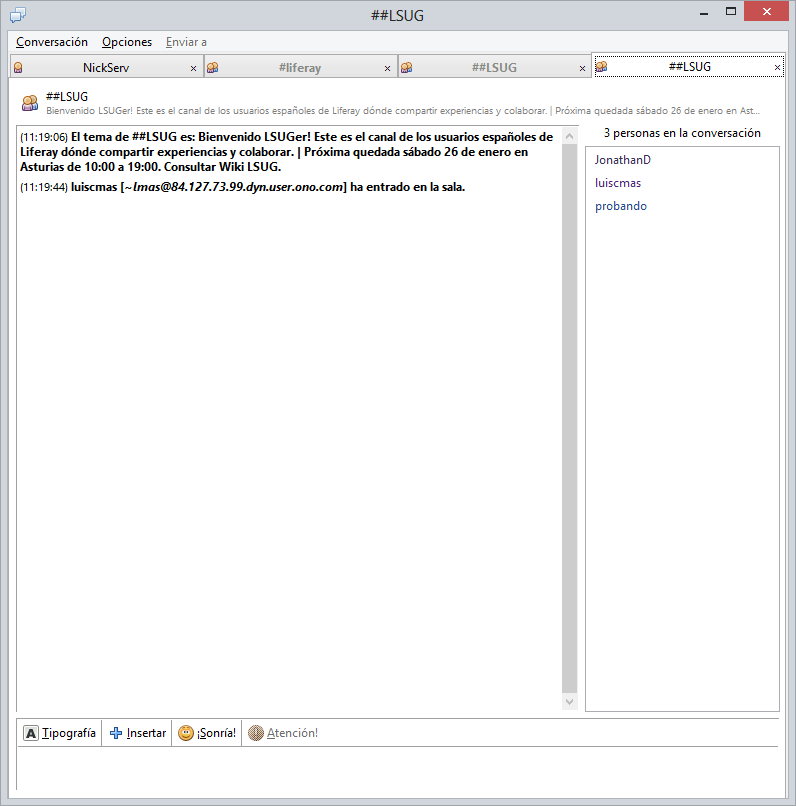Click the Pidgin icon in title bar
This screenshot has width=796, height=806.
(x=17, y=14)
